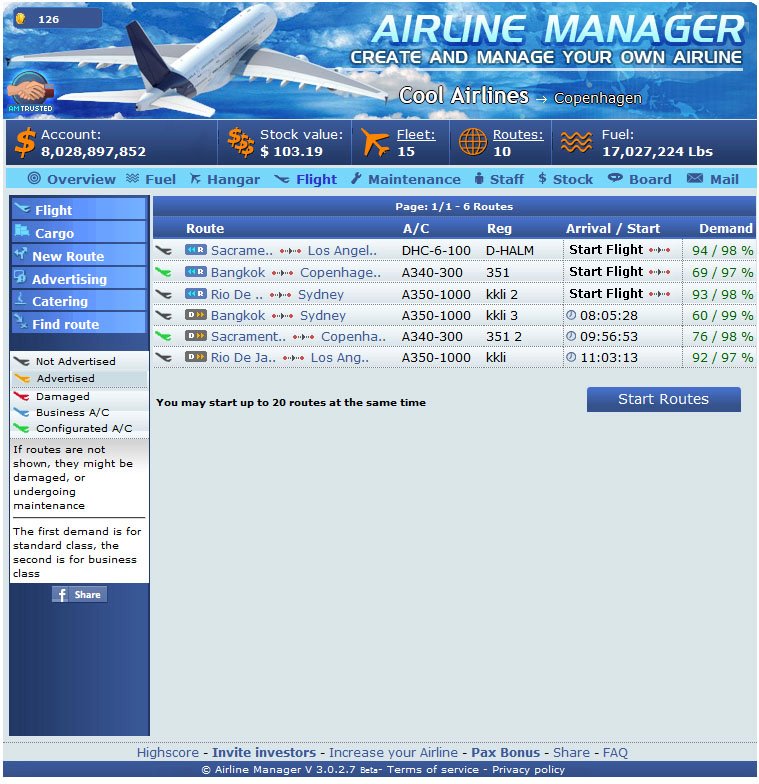Open Catering in the sidebar
This screenshot has height=784, width=759.
point(78,300)
